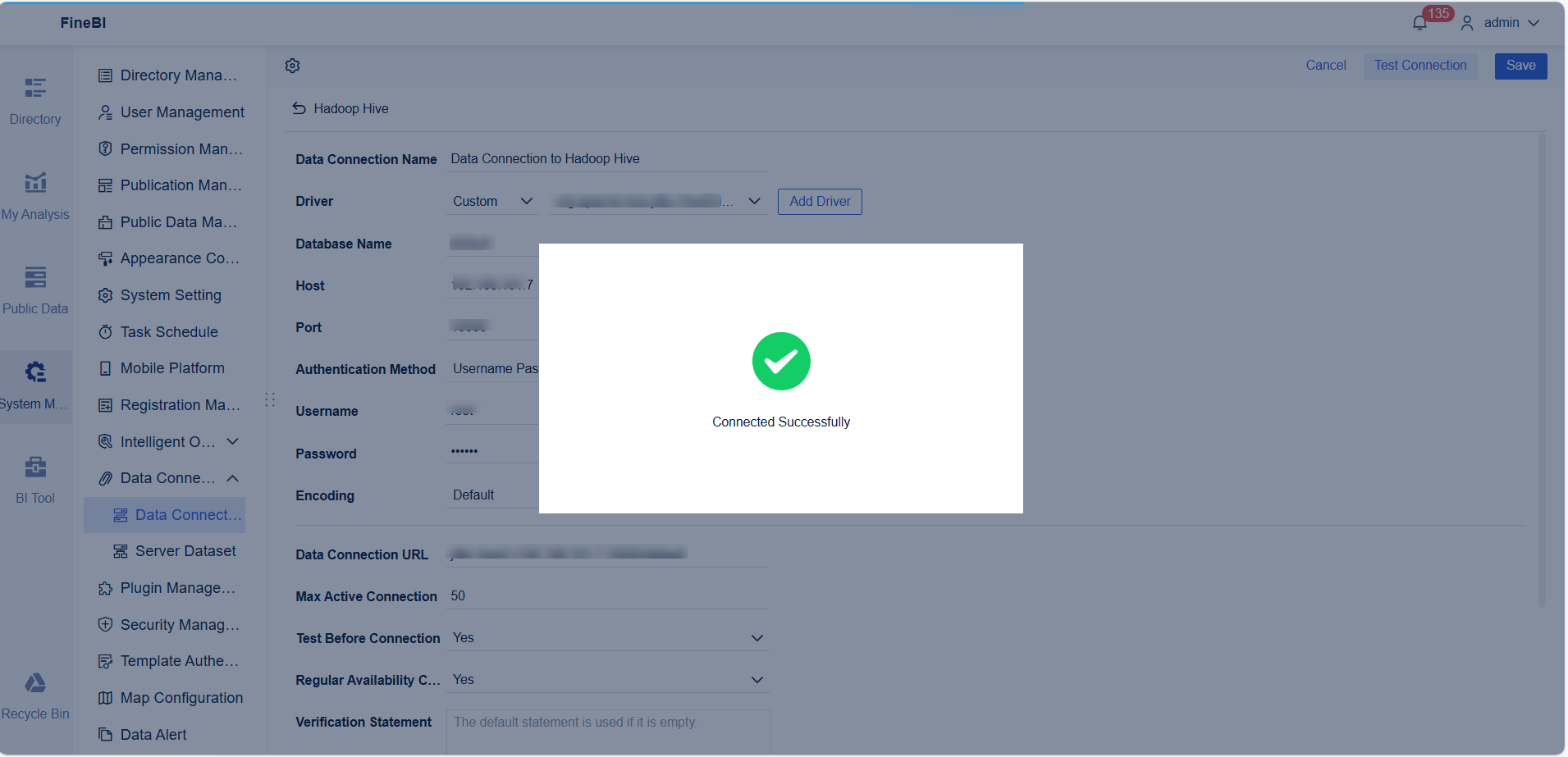1568x757 pixels.
Task: Open the notifications bell with the 135 badge
Action: tap(1420, 23)
